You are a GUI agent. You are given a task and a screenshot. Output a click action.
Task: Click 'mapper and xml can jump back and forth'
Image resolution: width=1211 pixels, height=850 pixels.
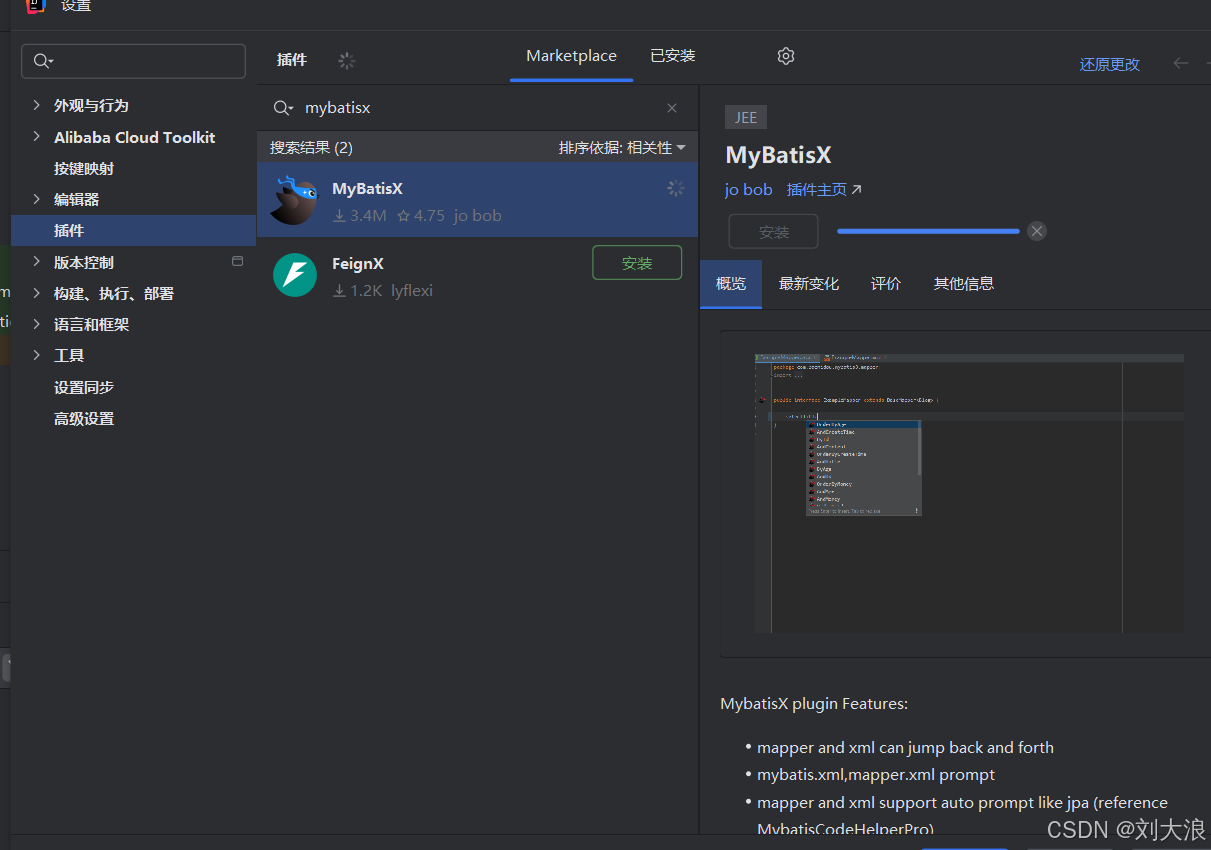(x=905, y=748)
